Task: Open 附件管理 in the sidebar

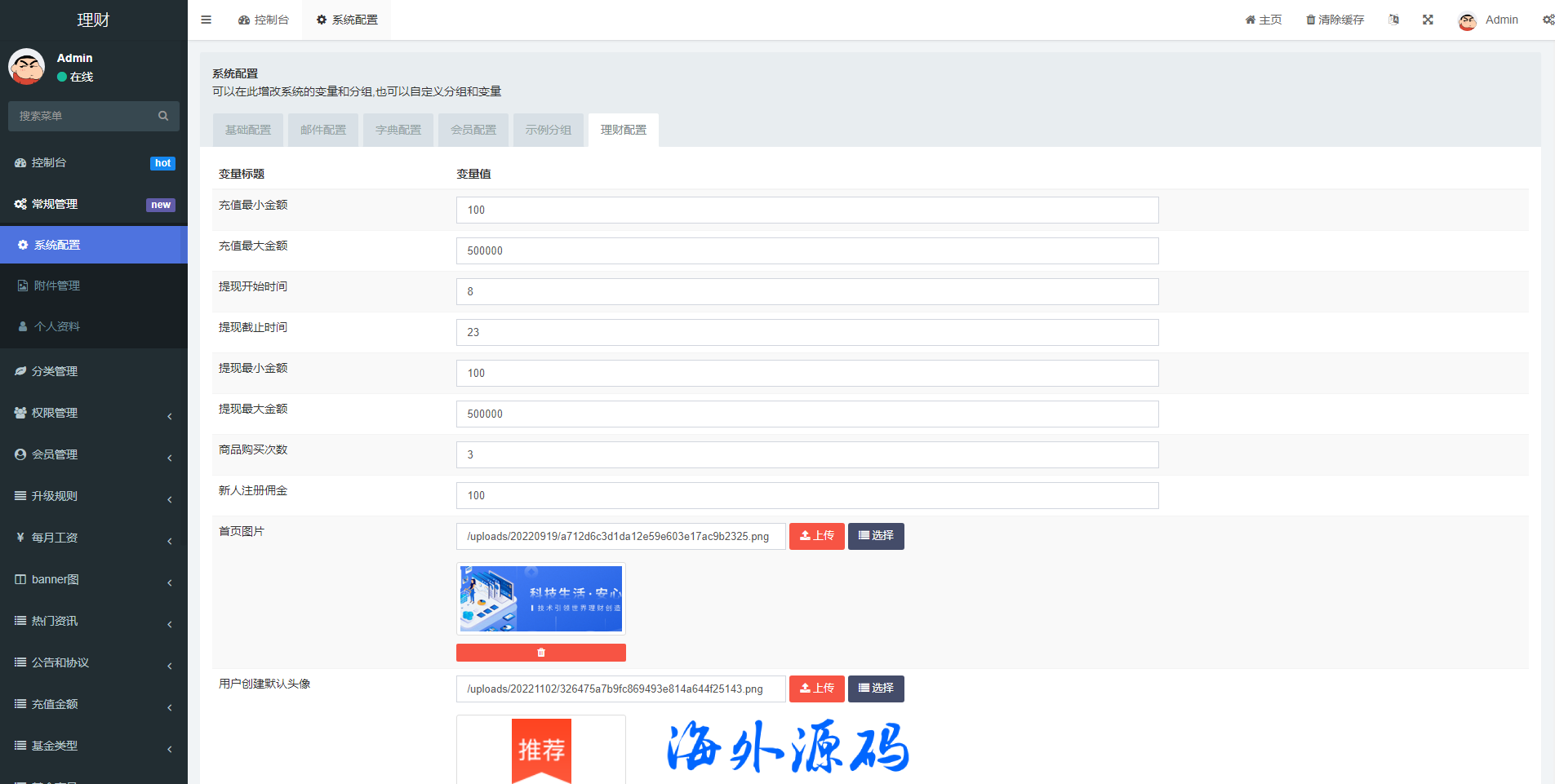Action: [56, 286]
